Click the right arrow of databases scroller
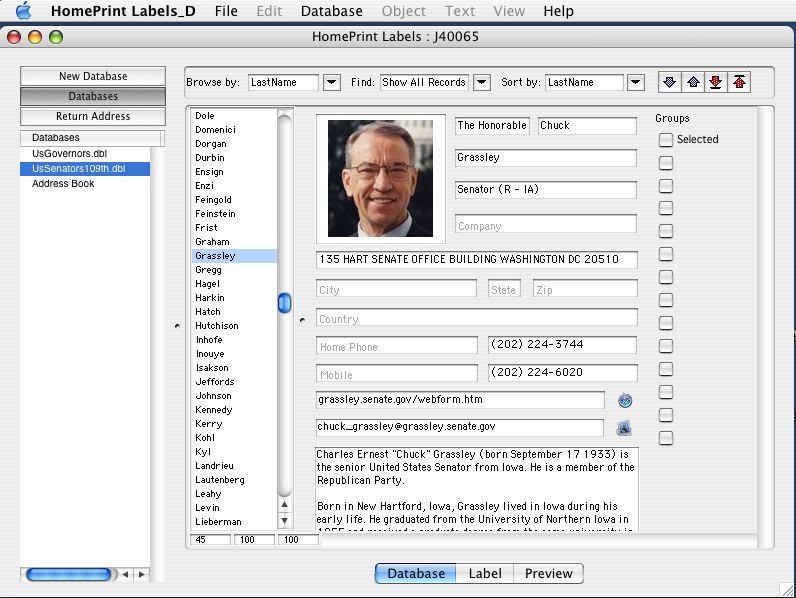The image size is (796, 598). click(142, 575)
